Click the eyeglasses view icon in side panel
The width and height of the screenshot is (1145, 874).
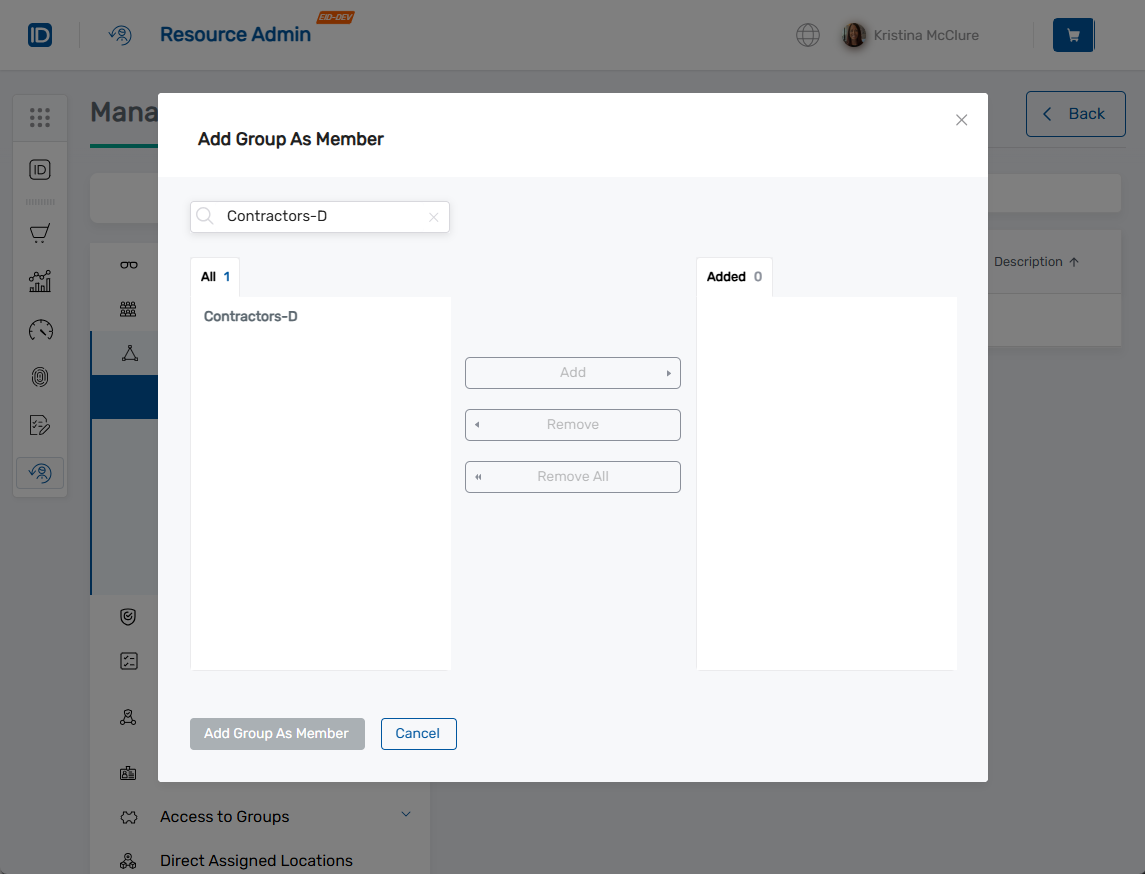click(128, 264)
